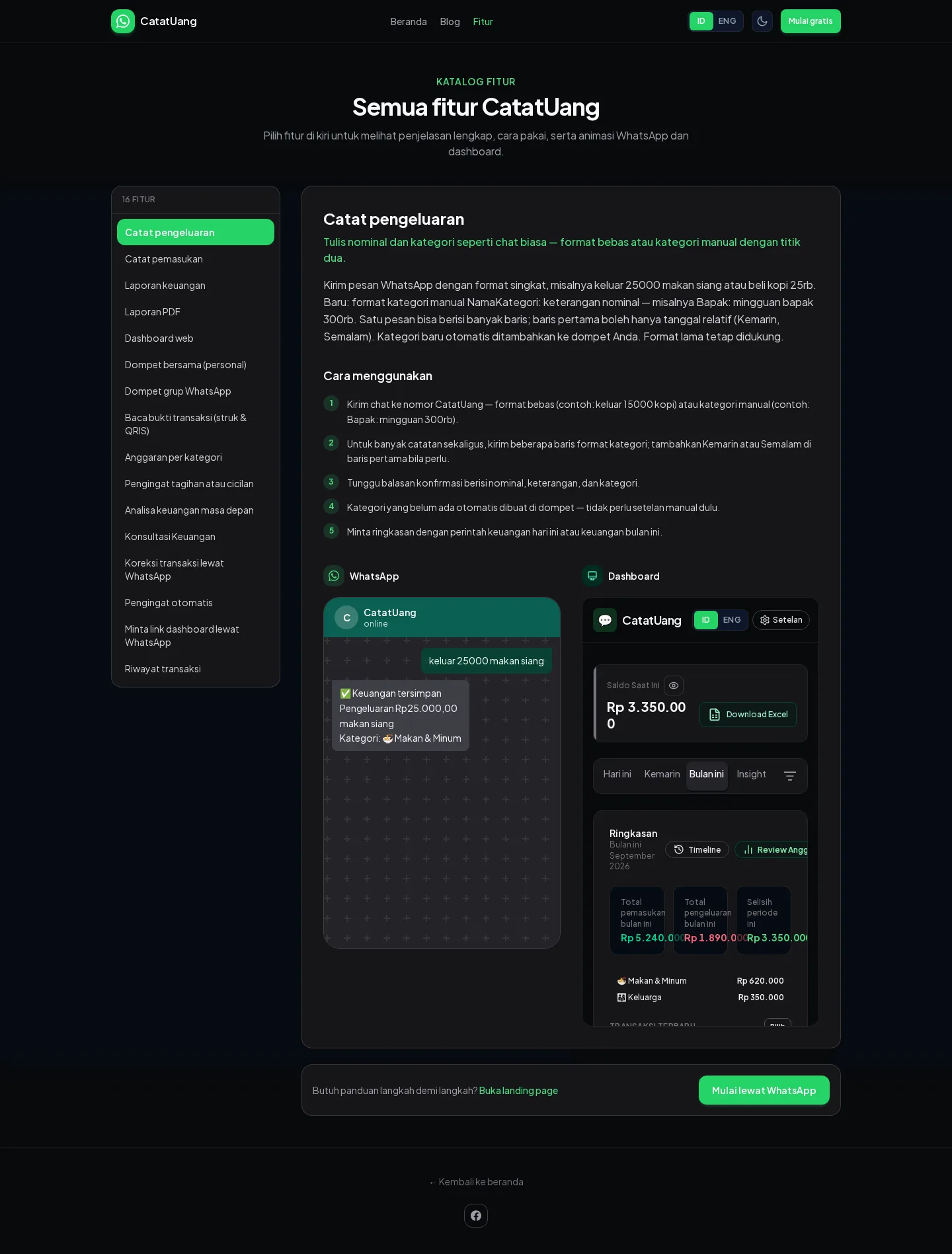Click Saldo Rp 3.350.000 balance value

tap(647, 715)
